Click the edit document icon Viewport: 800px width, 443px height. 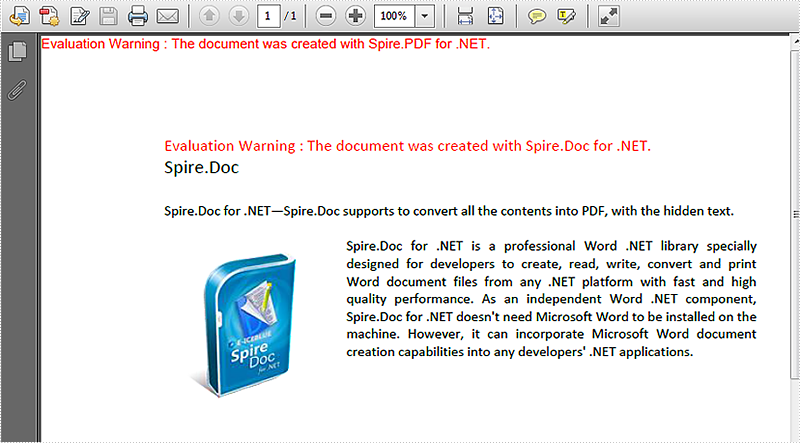click(79, 16)
